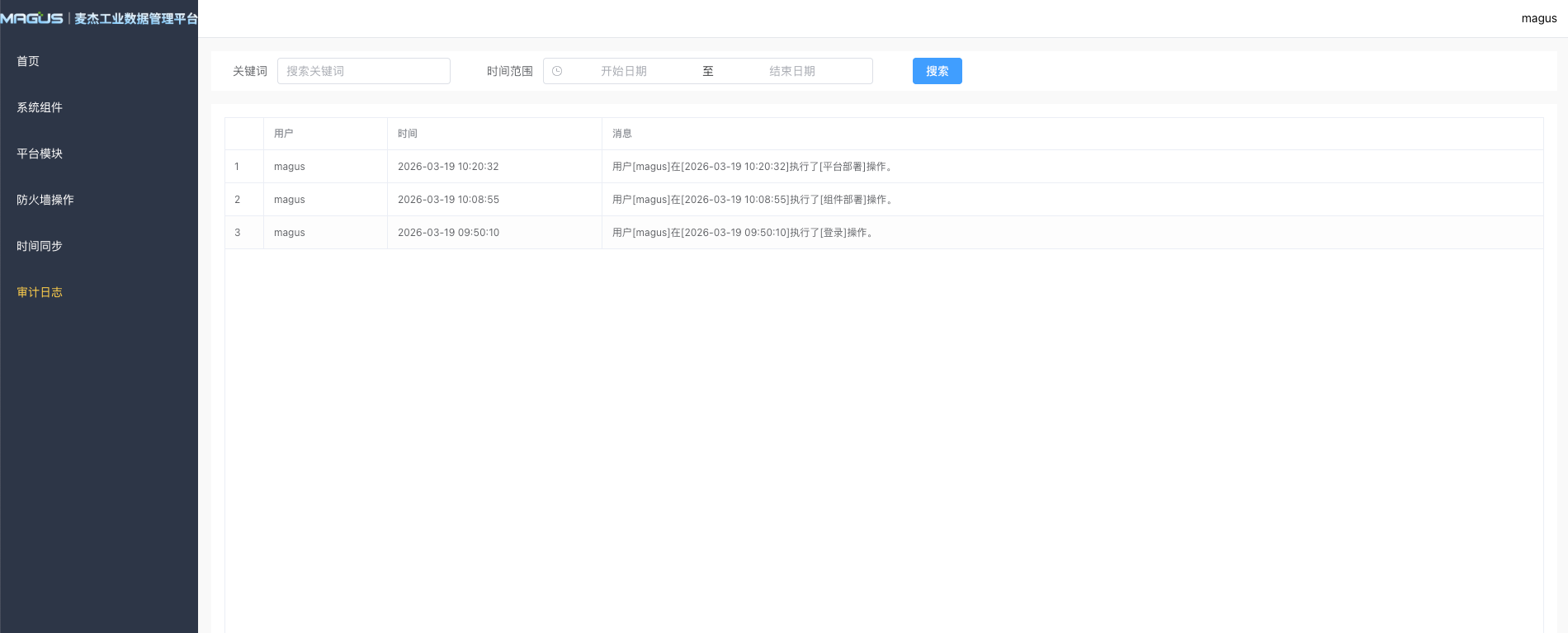The height and width of the screenshot is (633, 1568).
Task: Open 首页 in the sidebar
Action: coord(28,61)
